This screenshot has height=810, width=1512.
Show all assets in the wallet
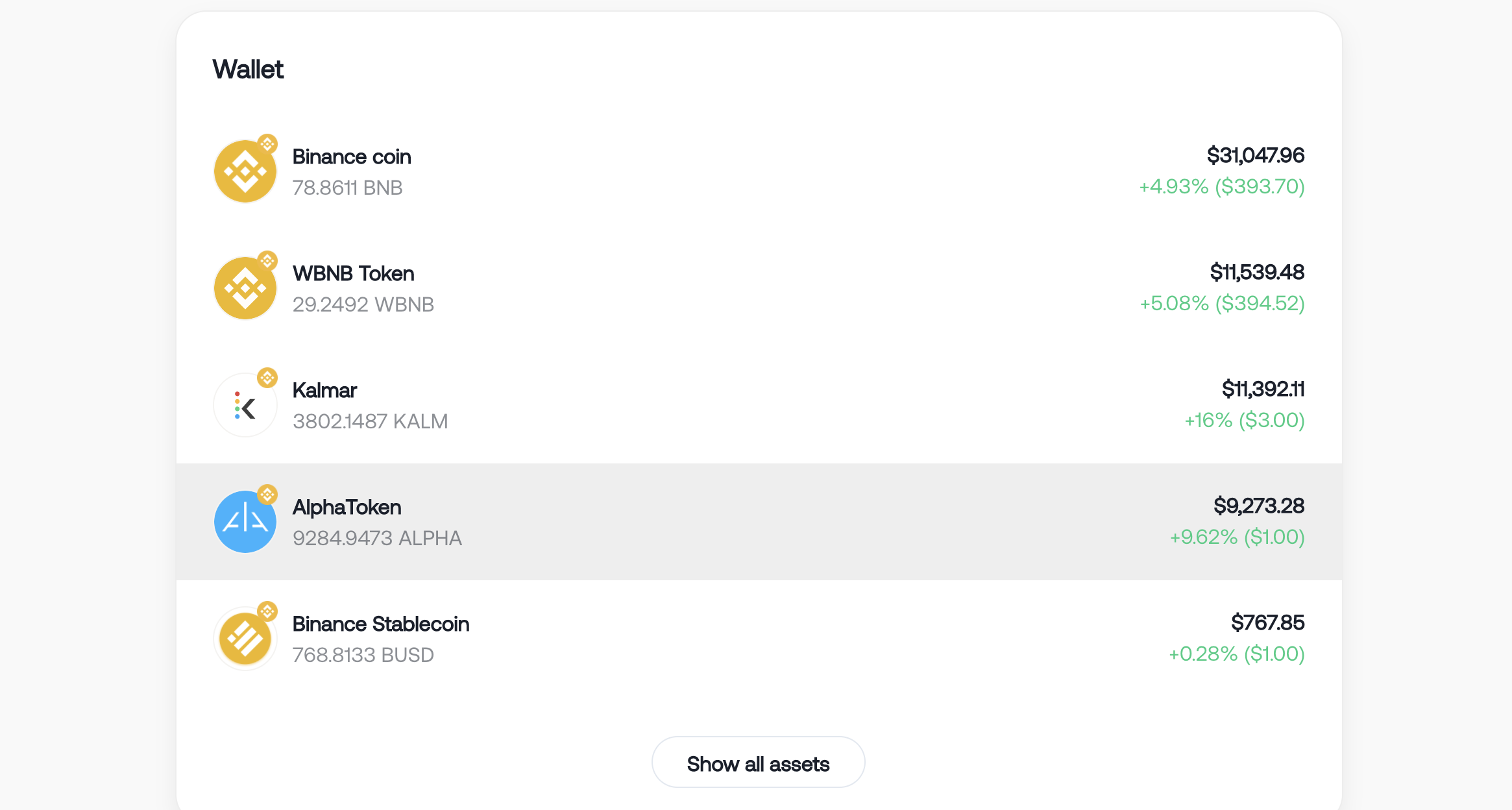pyautogui.click(x=758, y=763)
